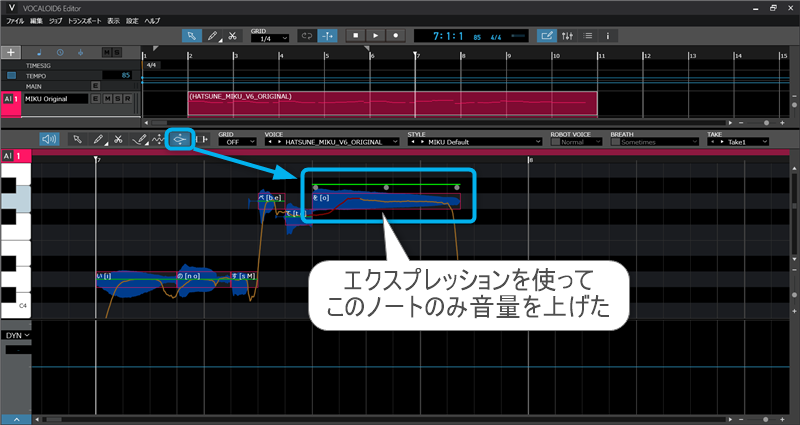The image size is (800, 425).
Task: Toggle the TEMPO track blue indicator
Action: click(x=11, y=76)
